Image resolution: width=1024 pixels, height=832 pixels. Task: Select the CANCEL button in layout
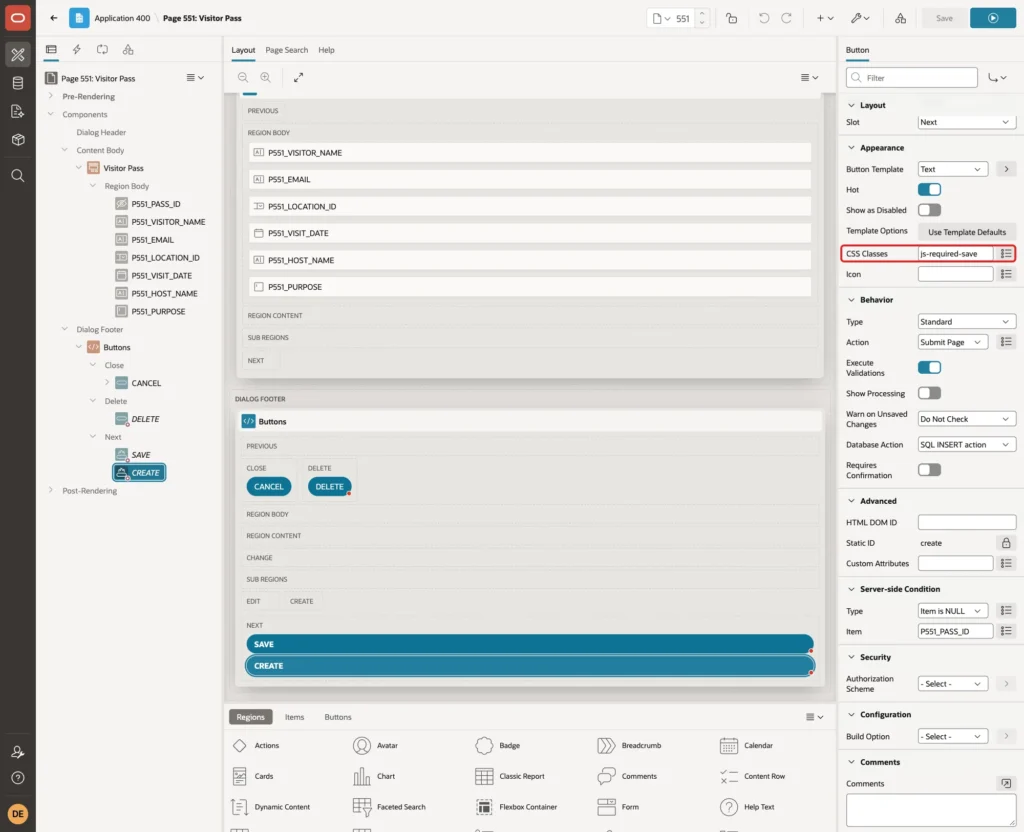[x=268, y=487]
